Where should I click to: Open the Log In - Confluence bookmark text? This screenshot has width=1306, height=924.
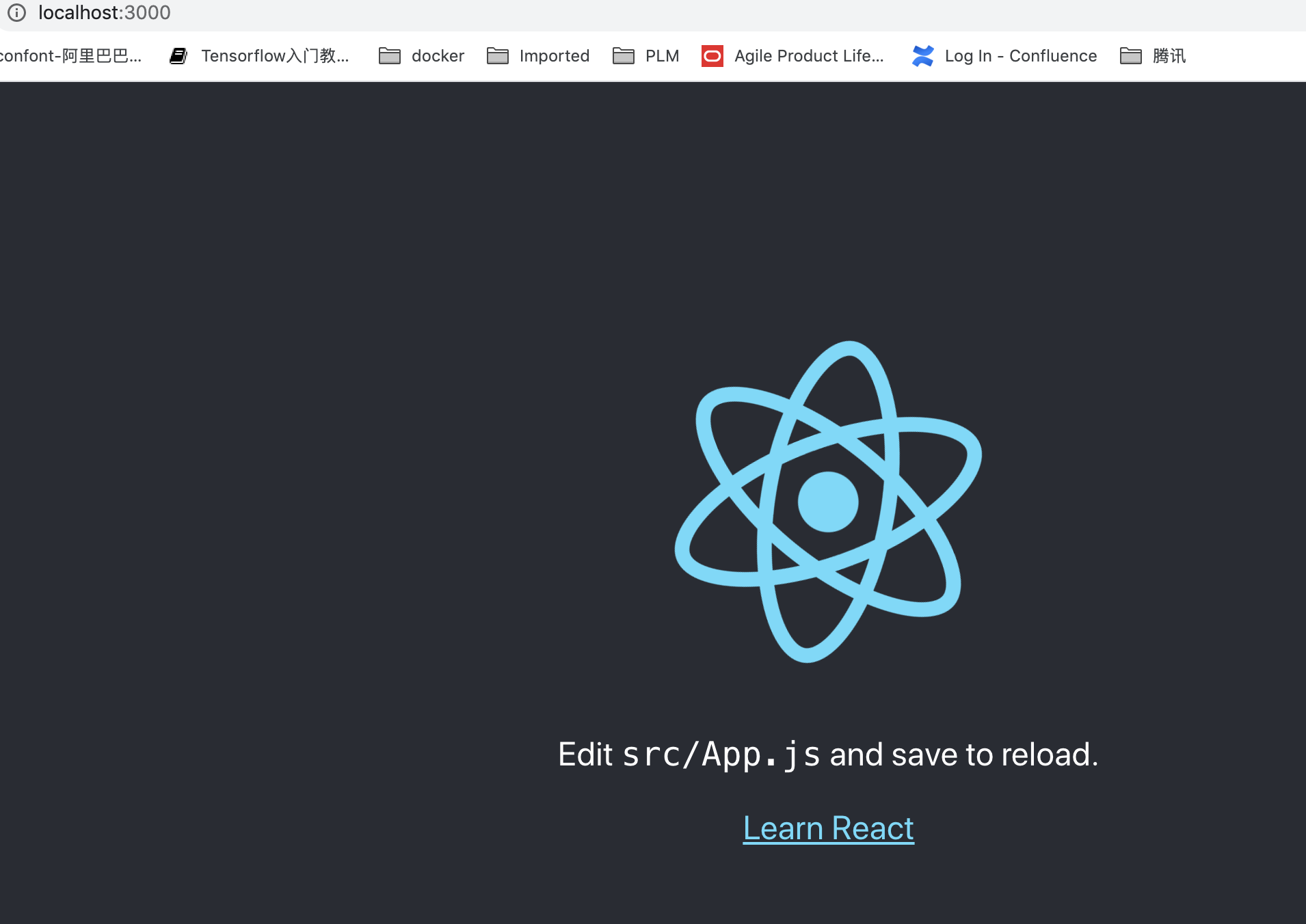(1020, 56)
